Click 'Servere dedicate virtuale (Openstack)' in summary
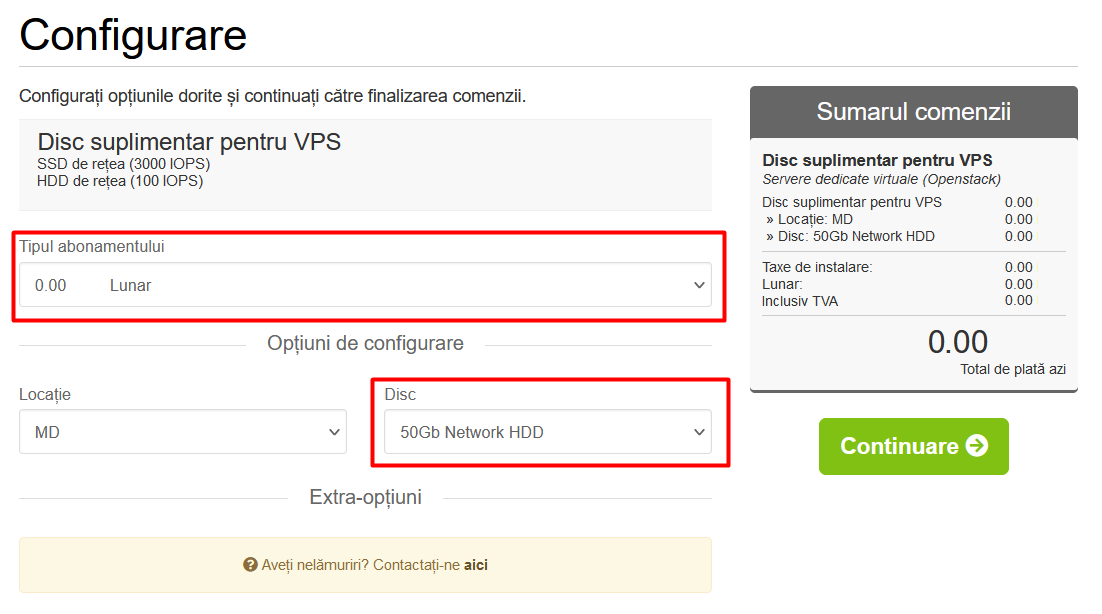This screenshot has width=1102, height=614. pyautogui.click(x=881, y=180)
